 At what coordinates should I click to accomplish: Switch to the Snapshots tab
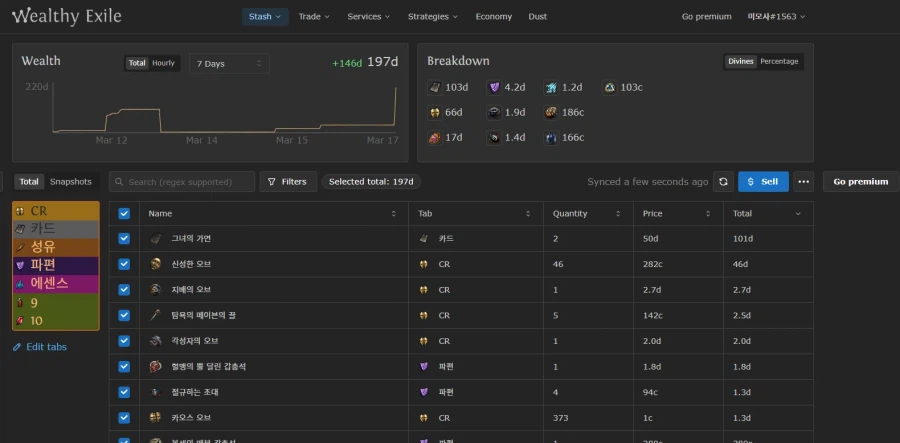pyautogui.click(x=71, y=182)
